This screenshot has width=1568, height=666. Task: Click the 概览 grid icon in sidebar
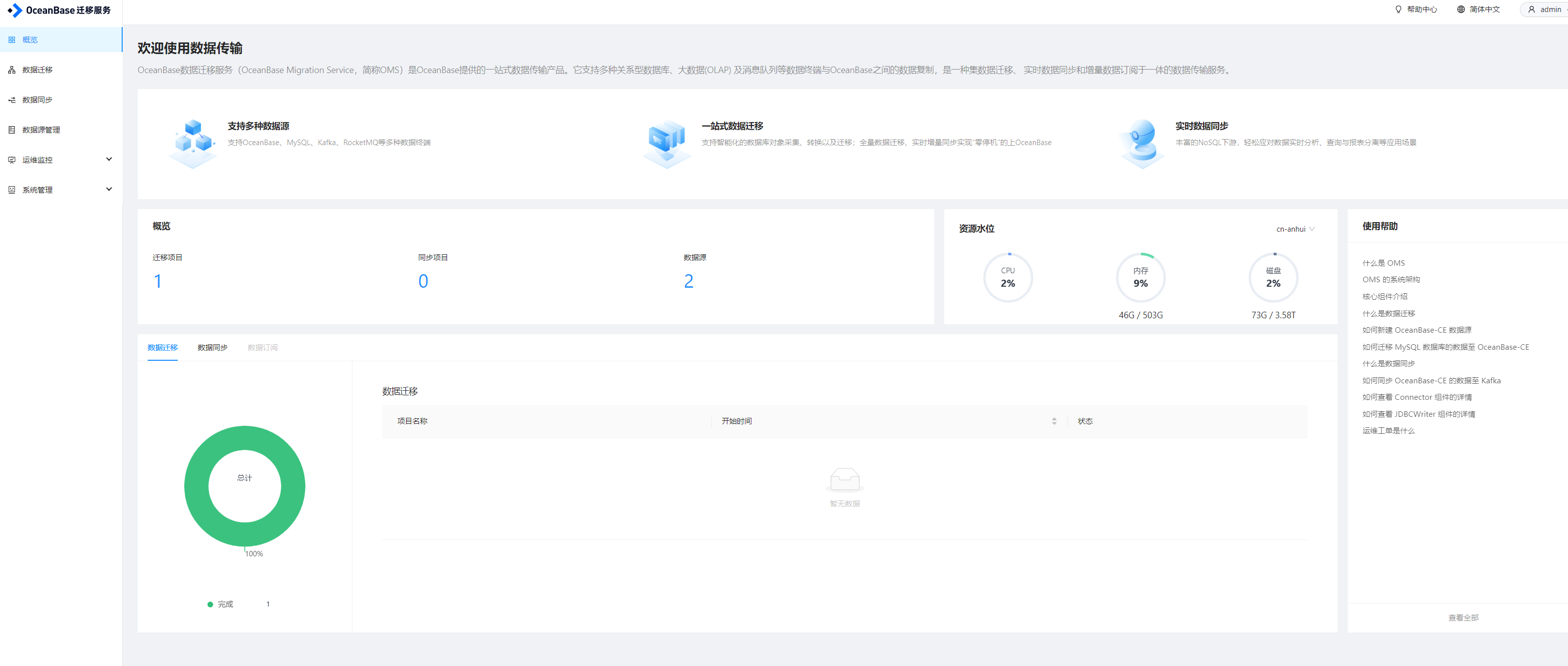tap(12, 40)
